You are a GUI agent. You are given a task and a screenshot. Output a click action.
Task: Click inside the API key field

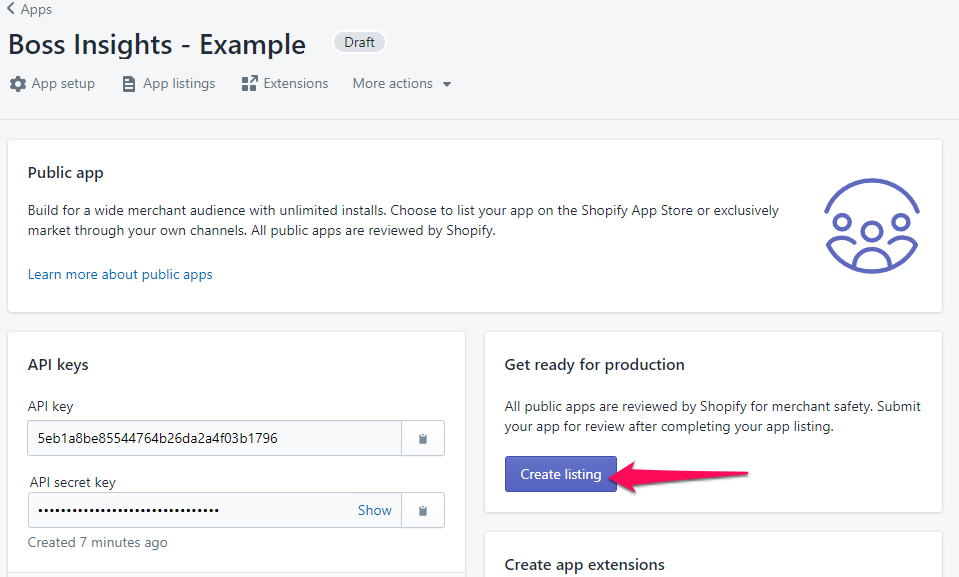(214, 438)
